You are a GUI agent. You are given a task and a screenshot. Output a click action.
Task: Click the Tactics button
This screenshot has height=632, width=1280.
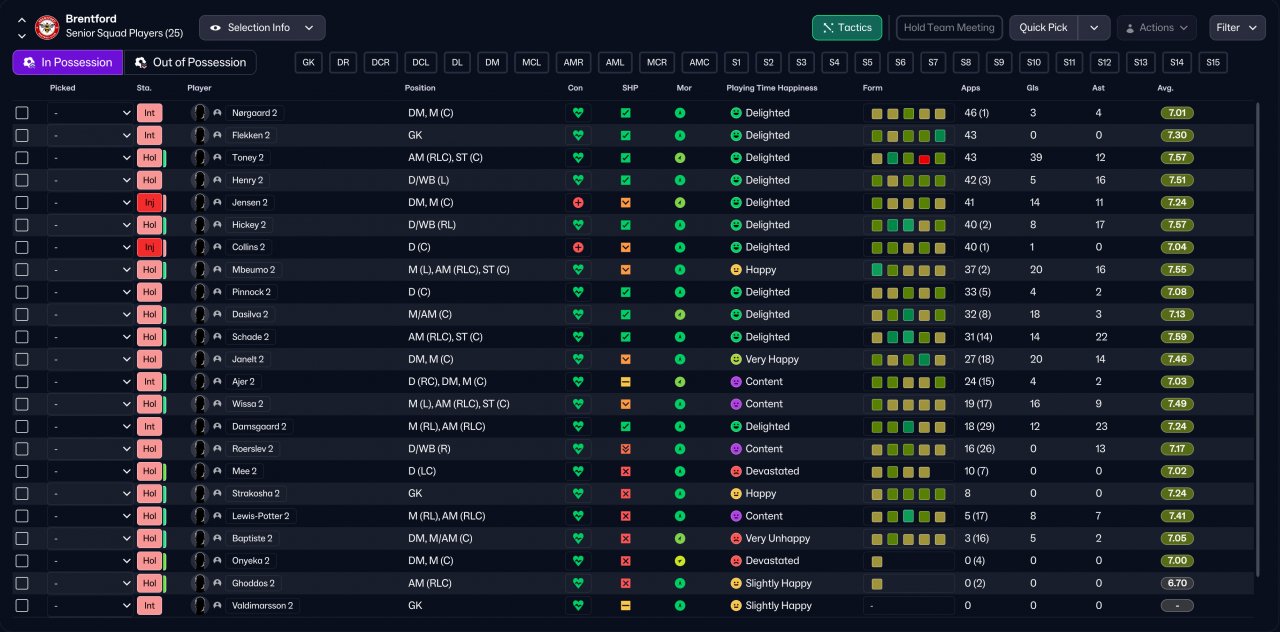click(x=846, y=28)
